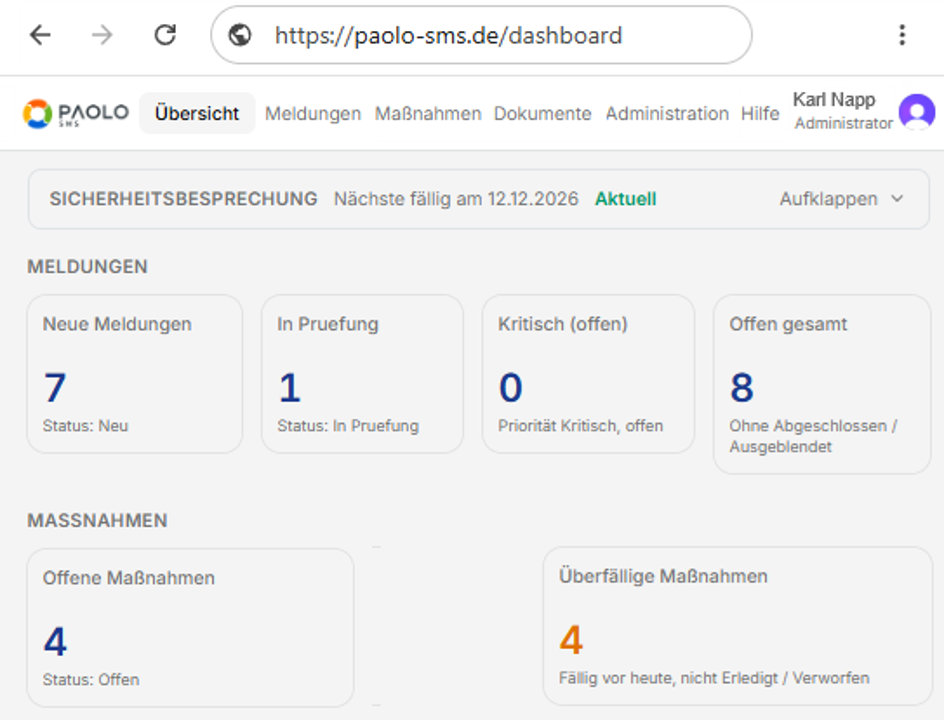Click the Sicherheitsbesprechung heading

tap(183, 199)
